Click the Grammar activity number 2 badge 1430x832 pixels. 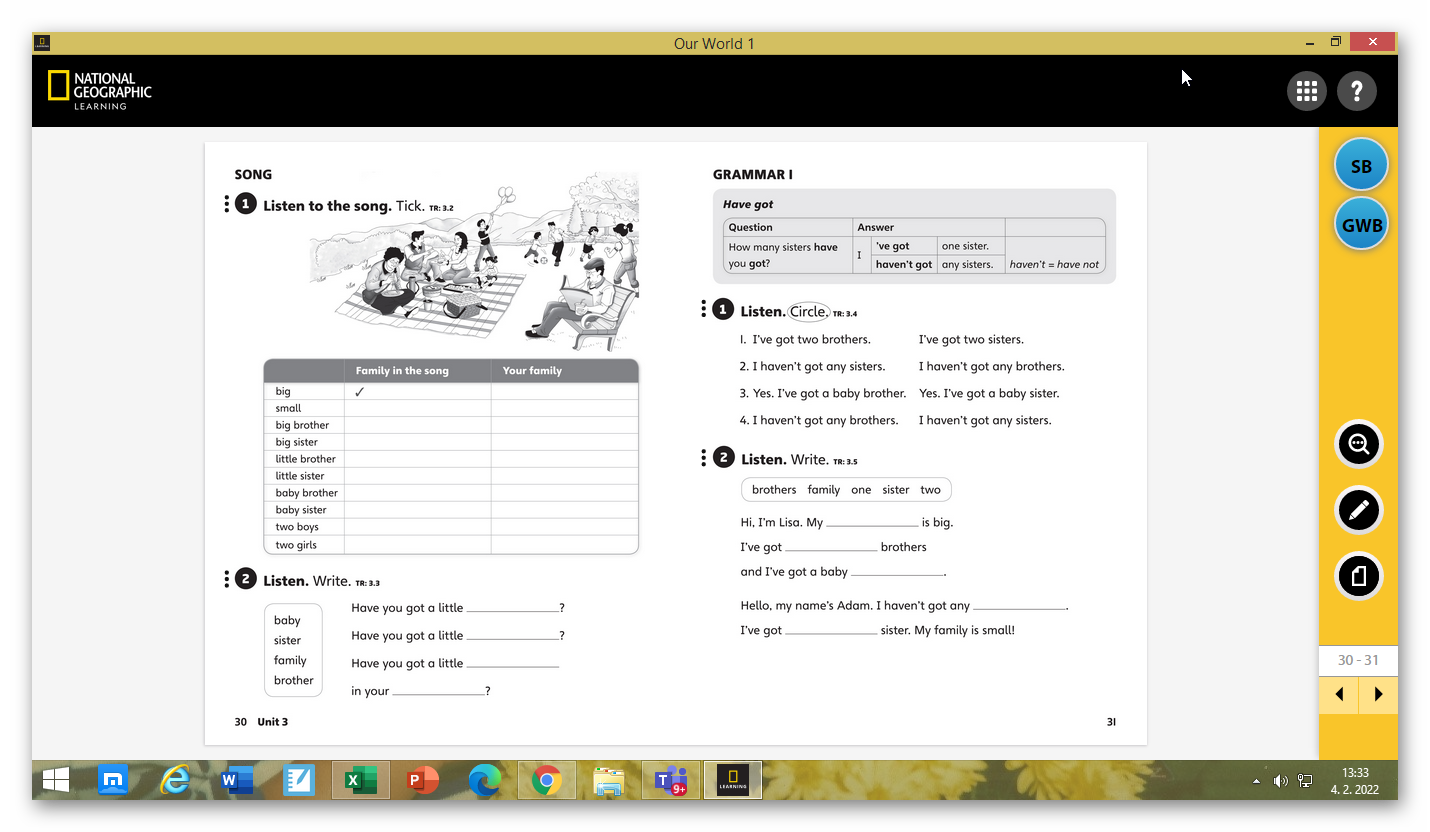[723, 458]
